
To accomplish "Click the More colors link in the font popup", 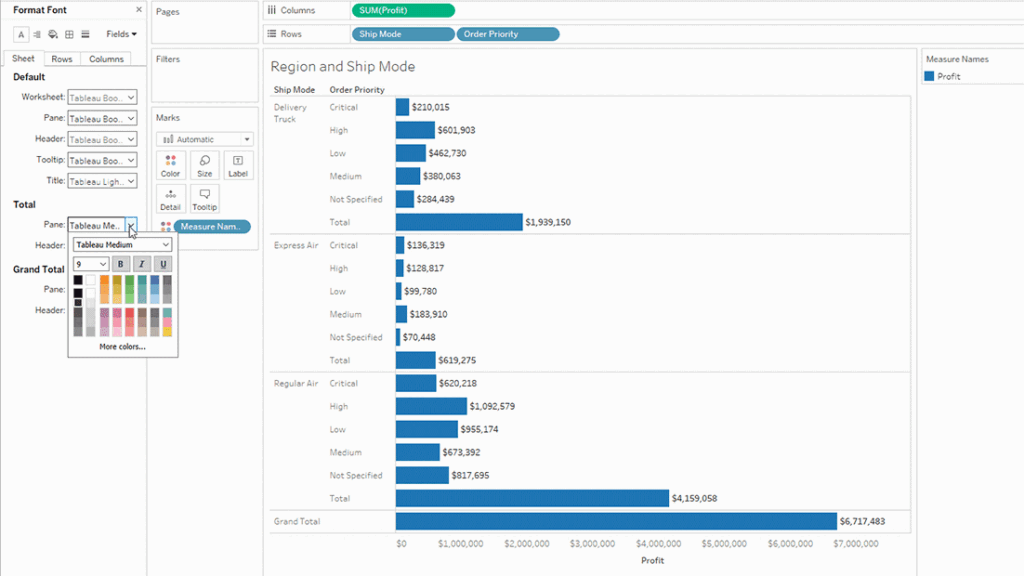I will pos(122,347).
